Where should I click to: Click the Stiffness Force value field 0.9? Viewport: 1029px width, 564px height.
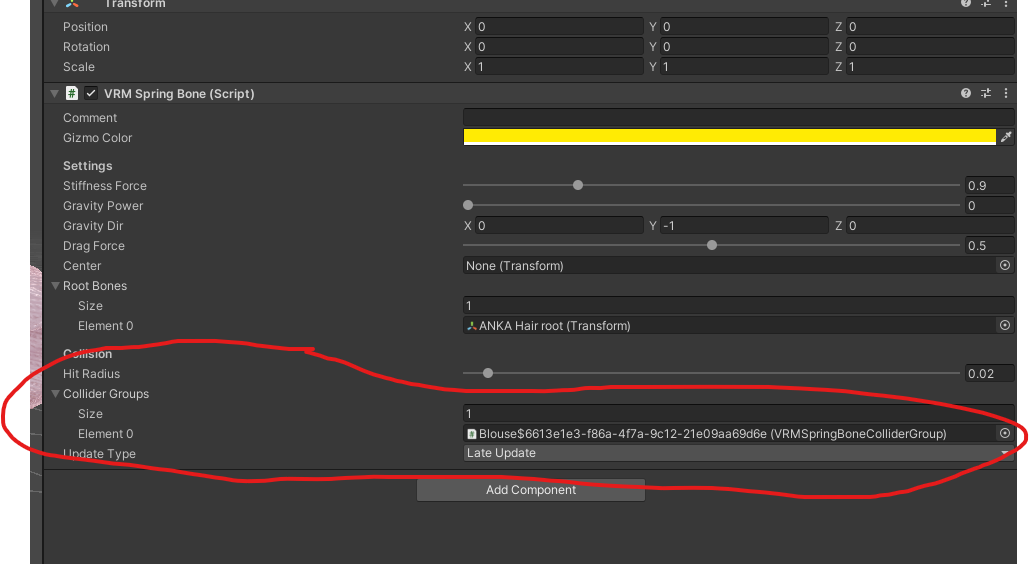990,186
